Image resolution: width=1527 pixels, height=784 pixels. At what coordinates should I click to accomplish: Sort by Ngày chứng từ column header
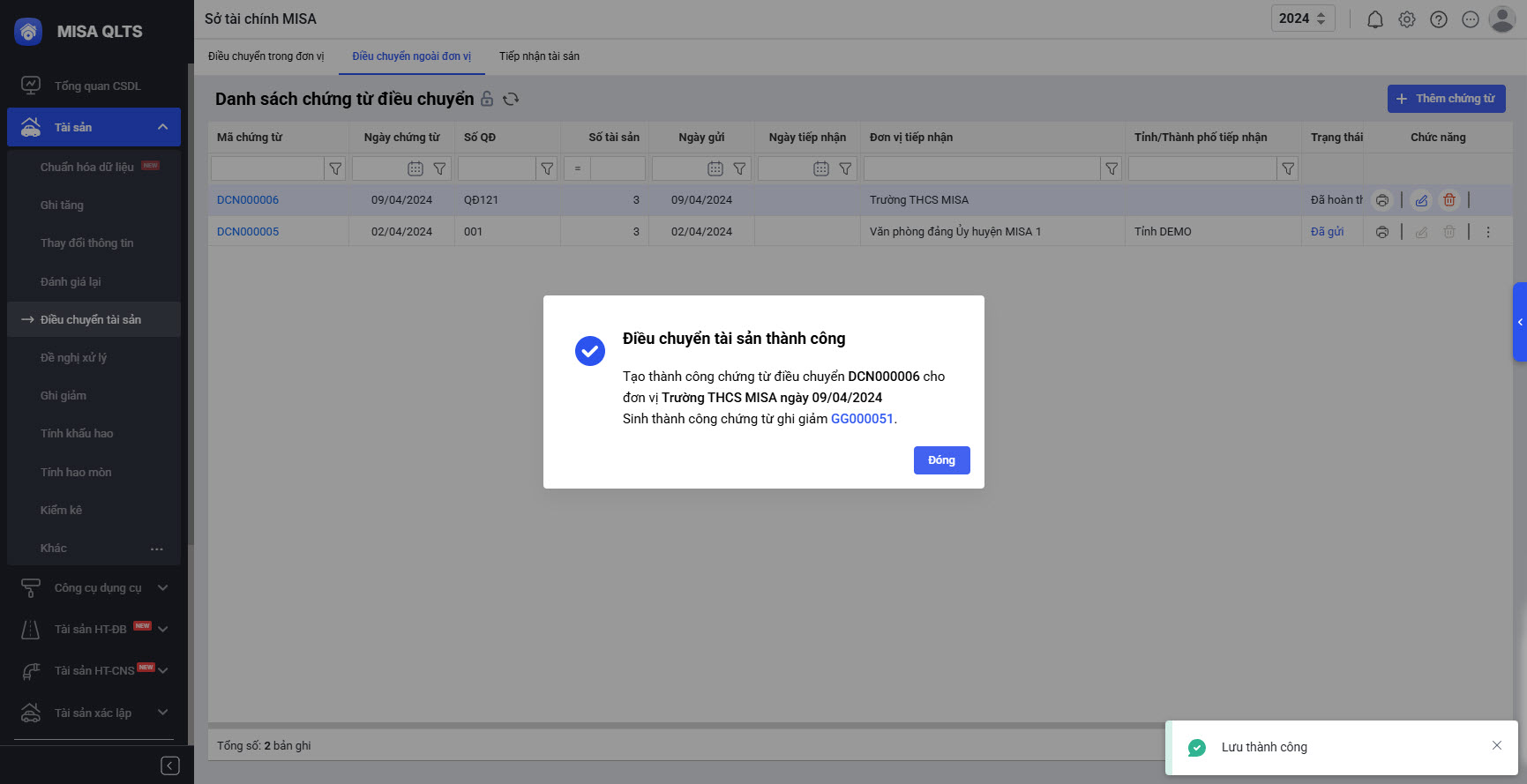pyautogui.click(x=401, y=138)
